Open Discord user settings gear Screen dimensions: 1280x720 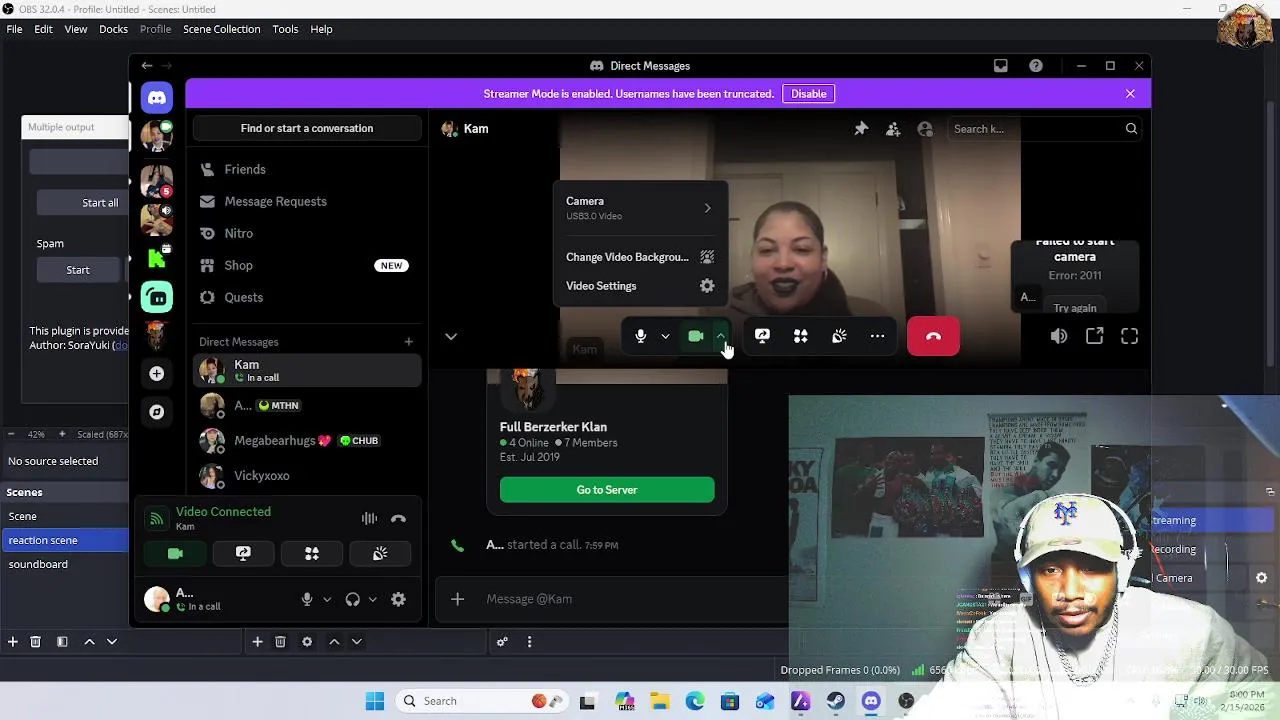[398, 599]
